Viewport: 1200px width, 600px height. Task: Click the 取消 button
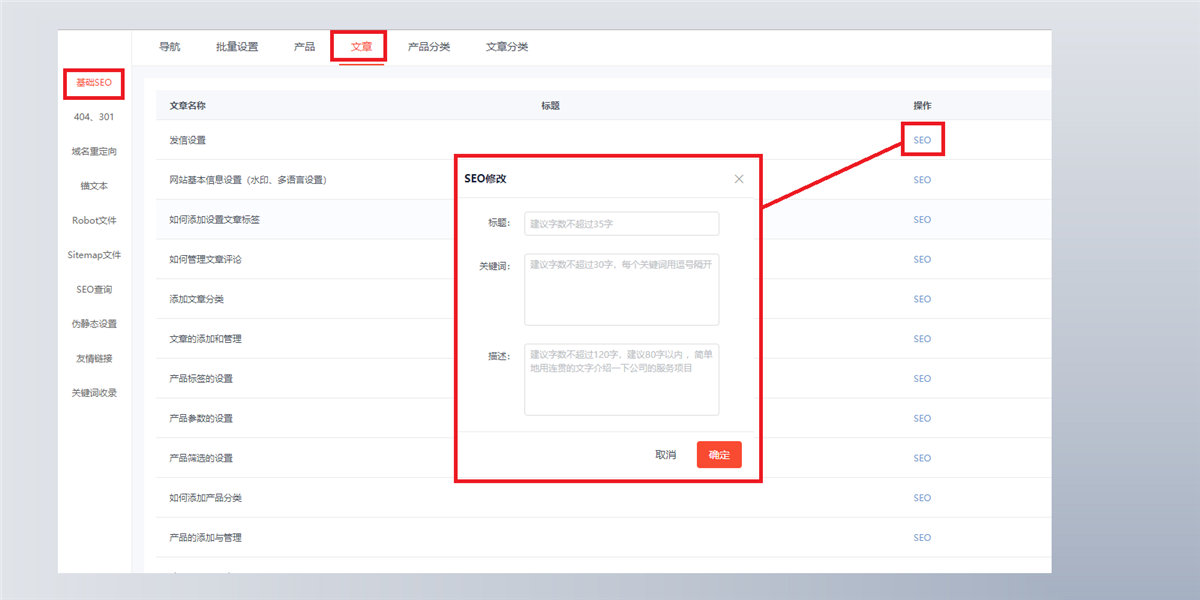point(665,455)
